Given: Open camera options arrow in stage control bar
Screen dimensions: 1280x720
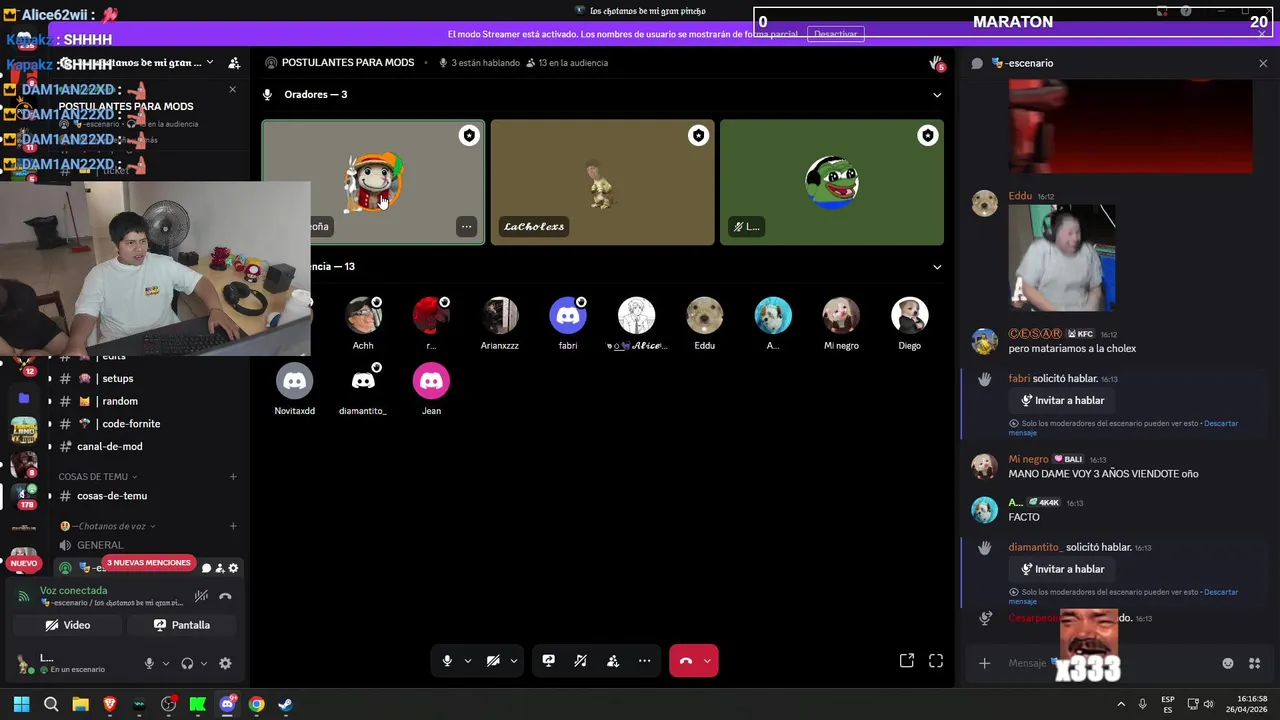Looking at the screenshot, I should [x=514, y=661].
